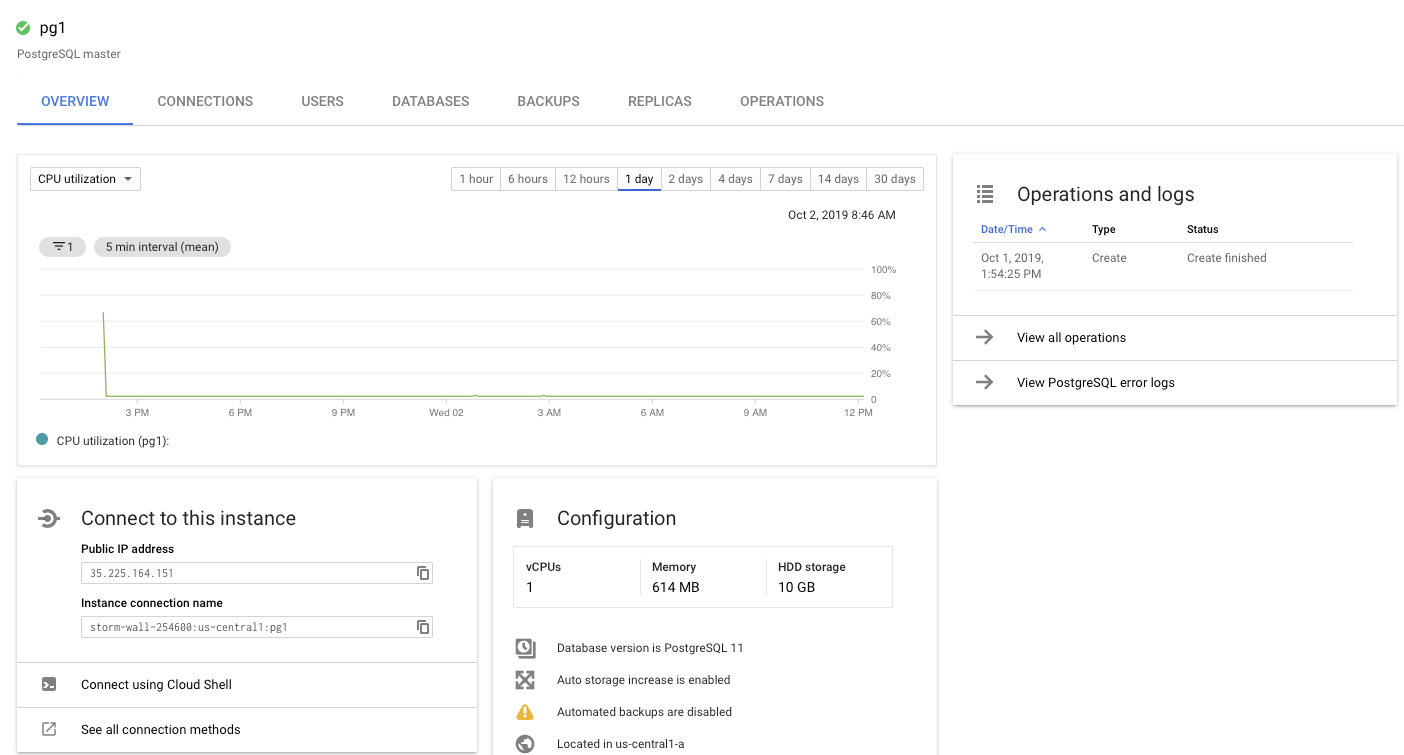1404x755 pixels.
Task: Open the CPU utilization metric dropdown
Action: point(85,179)
